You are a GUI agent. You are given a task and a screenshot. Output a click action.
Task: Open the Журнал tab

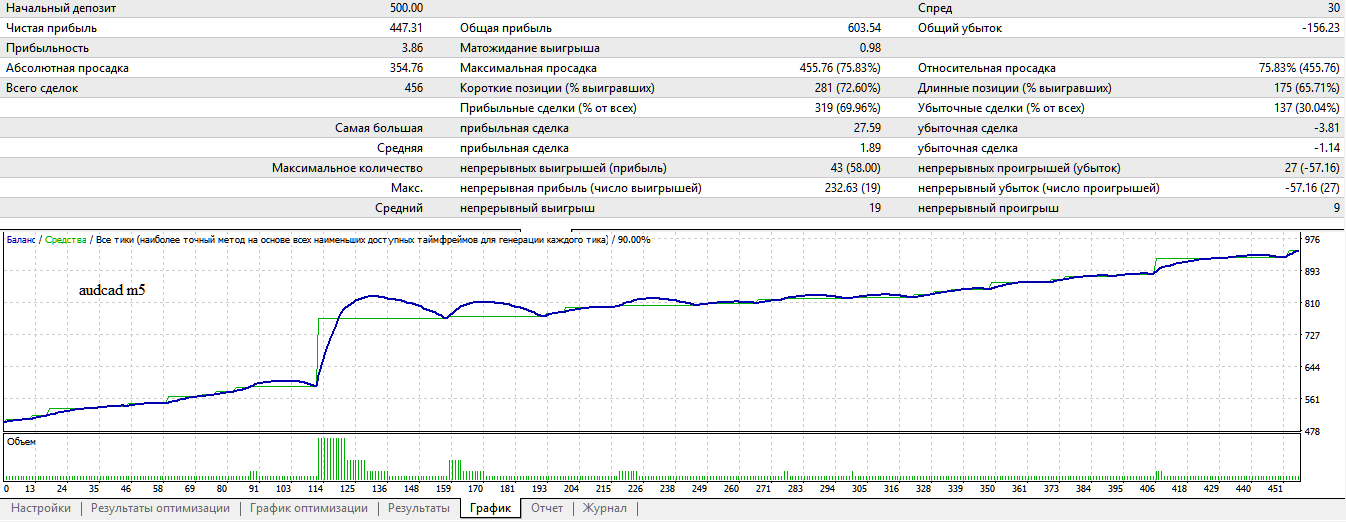coord(605,509)
